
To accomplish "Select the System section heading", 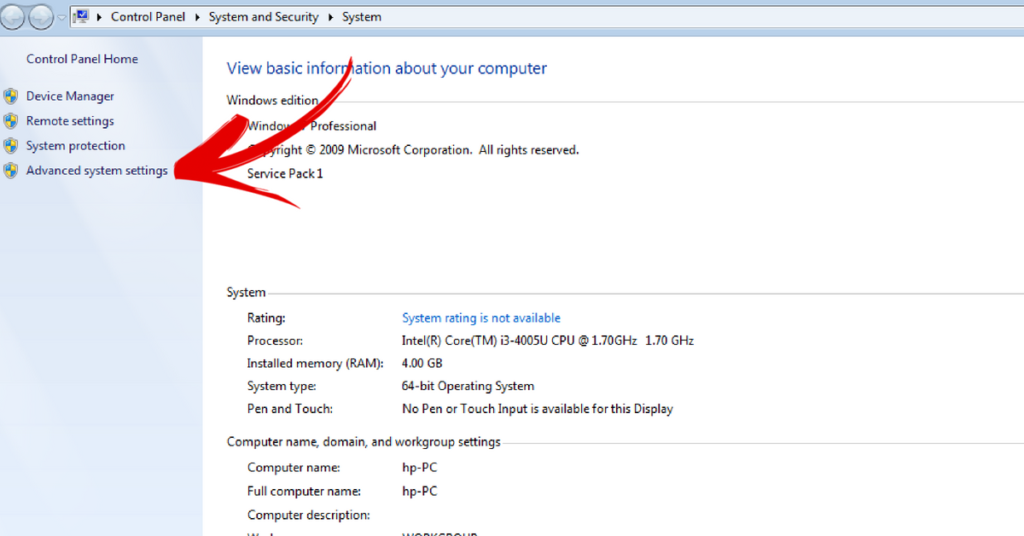I will click(246, 292).
